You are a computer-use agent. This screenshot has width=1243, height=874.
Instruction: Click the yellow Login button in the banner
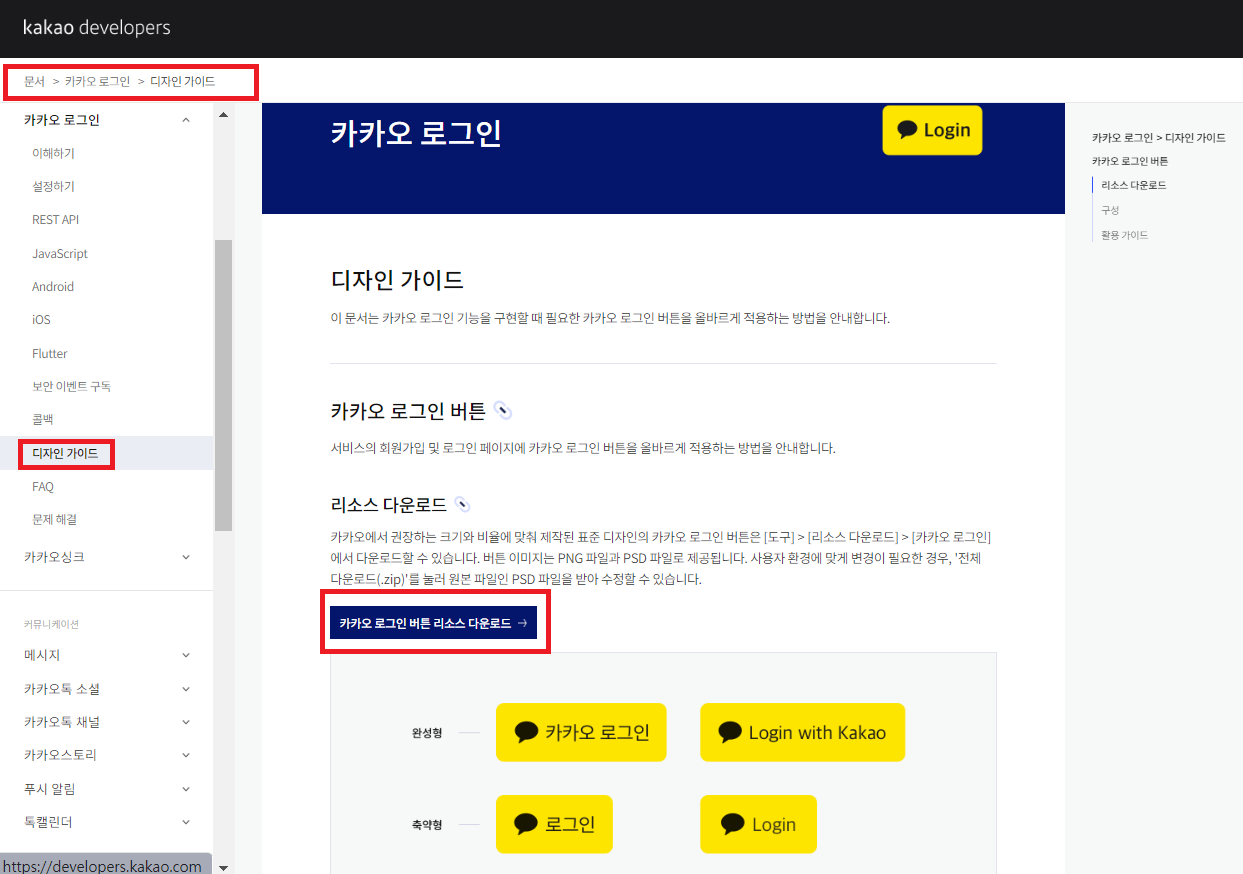tap(932, 130)
